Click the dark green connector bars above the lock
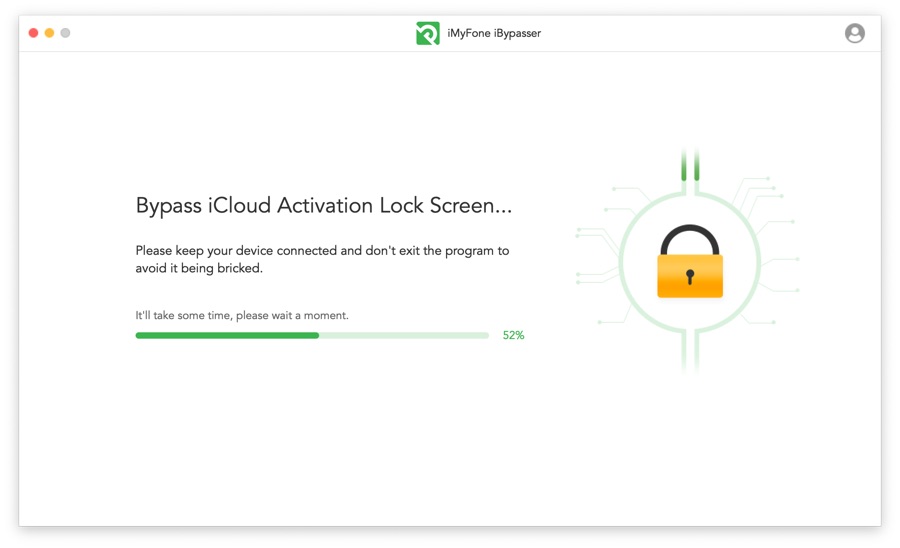 pos(690,165)
